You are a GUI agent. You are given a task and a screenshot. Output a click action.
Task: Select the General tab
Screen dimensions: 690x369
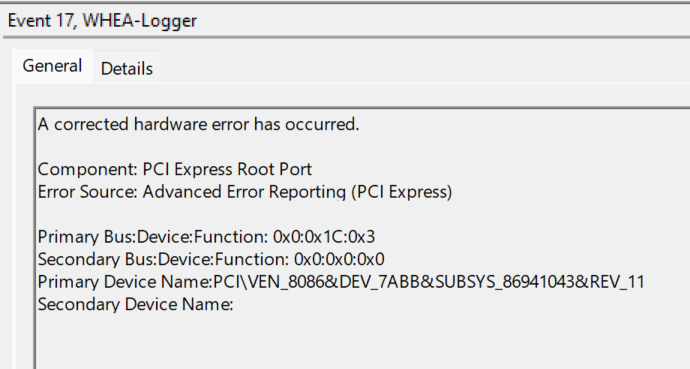(x=52, y=66)
